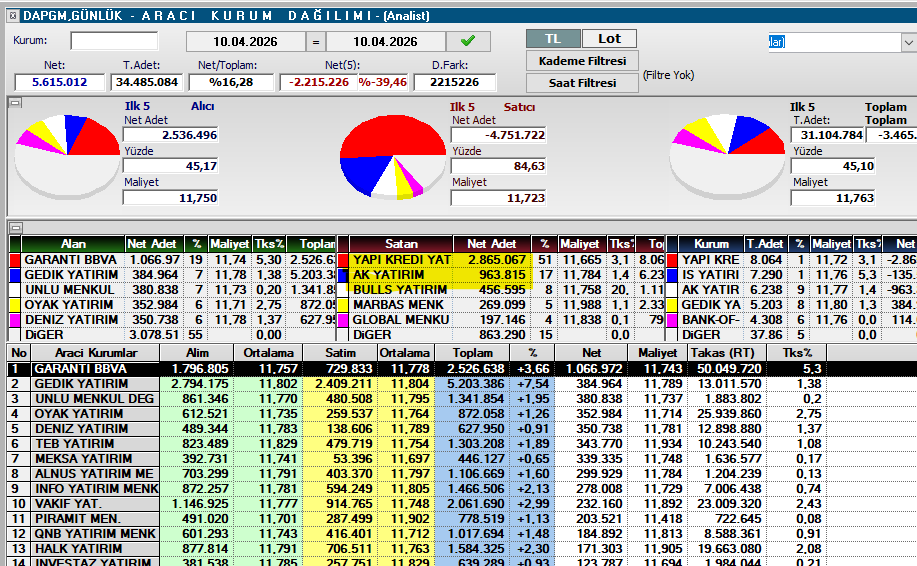Sort by Takas (RT) column header
The width and height of the screenshot is (917, 566).
pyautogui.click(x=726, y=353)
